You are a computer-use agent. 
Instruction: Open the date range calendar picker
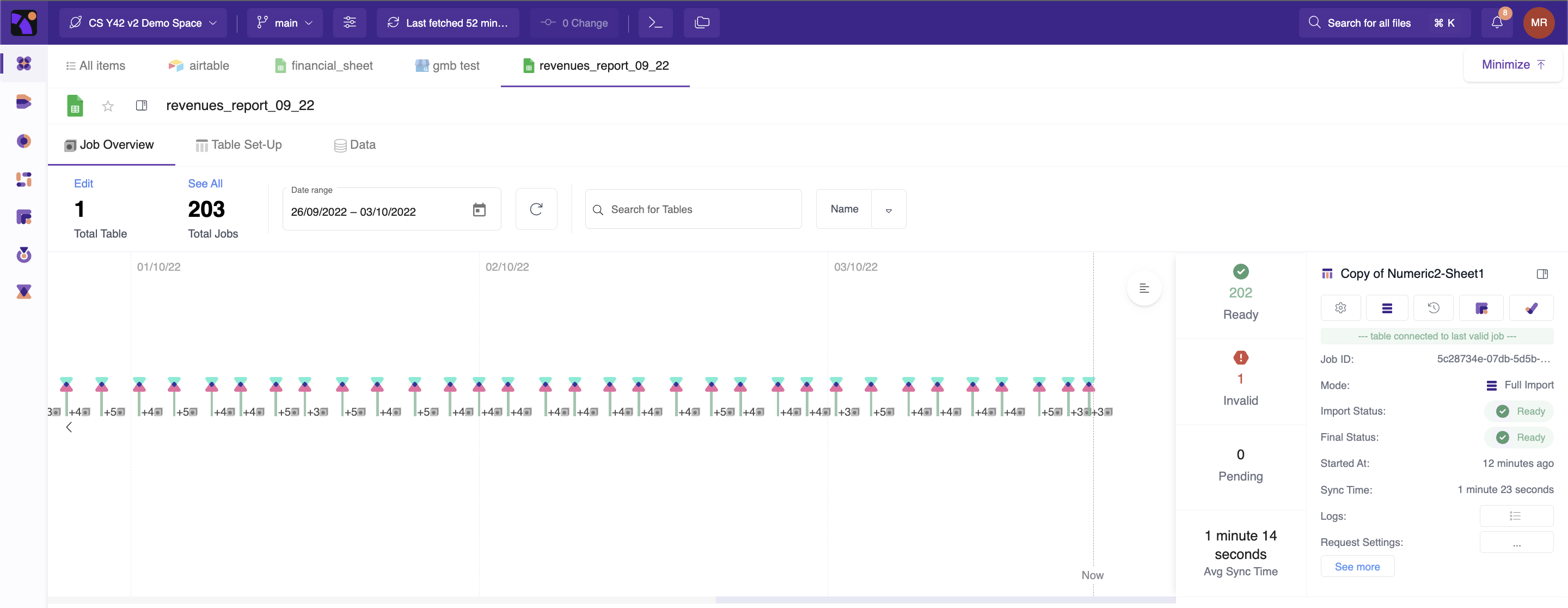point(479,210)
